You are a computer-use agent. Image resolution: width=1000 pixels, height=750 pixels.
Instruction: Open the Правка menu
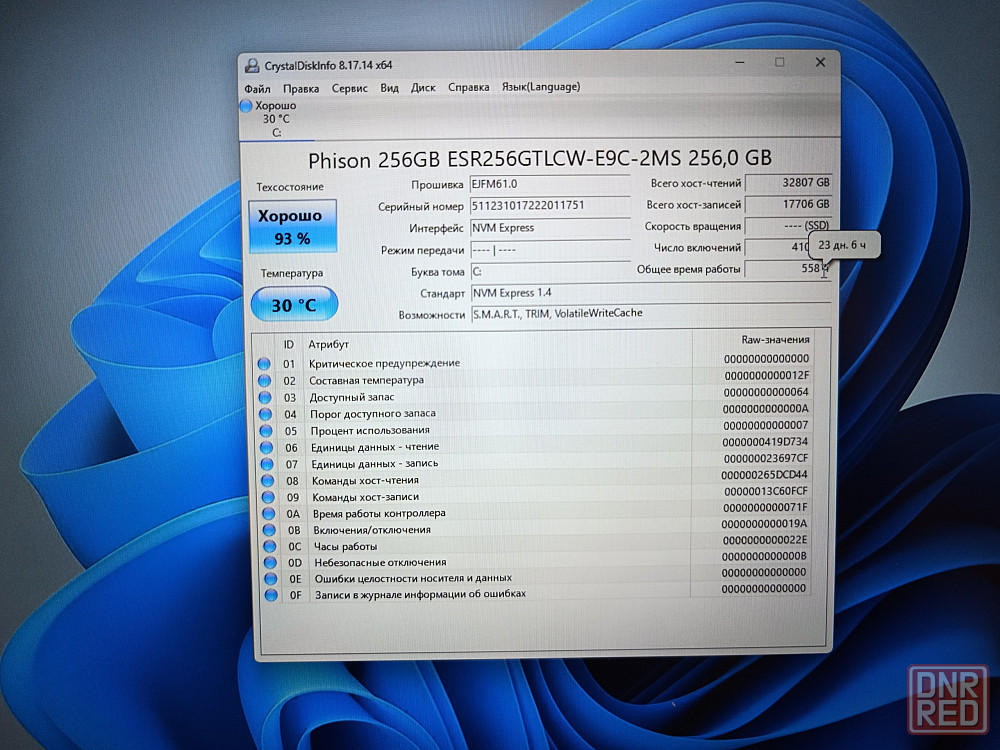tap(301, 89)
